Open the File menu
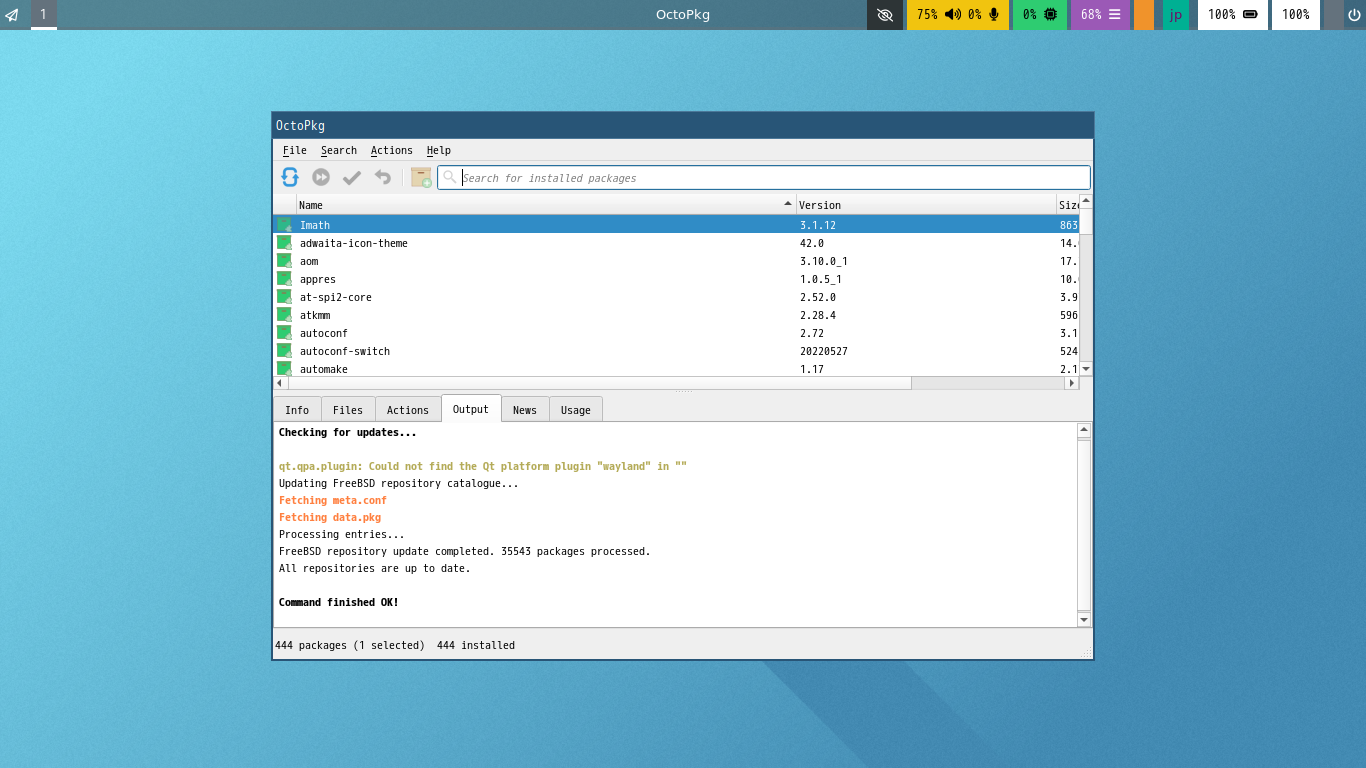The height and width of the screenshot is (768, 1366). point(294,150)
